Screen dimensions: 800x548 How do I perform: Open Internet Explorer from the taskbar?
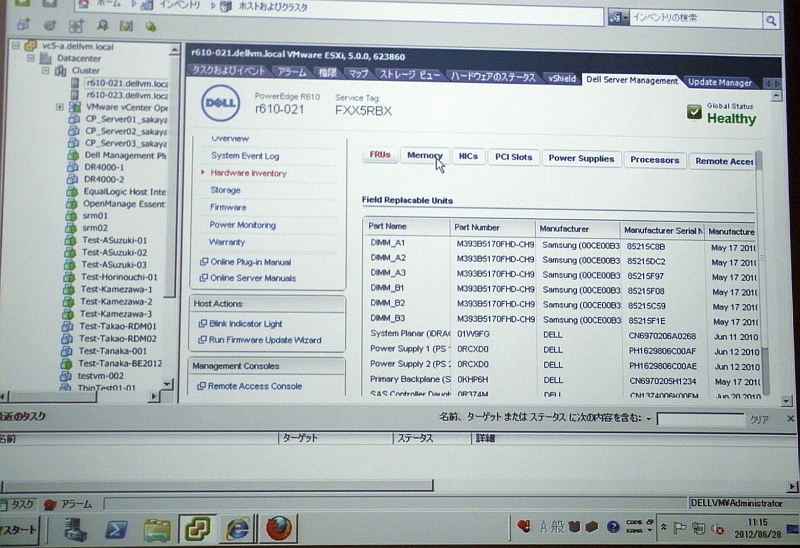(238, 529)
